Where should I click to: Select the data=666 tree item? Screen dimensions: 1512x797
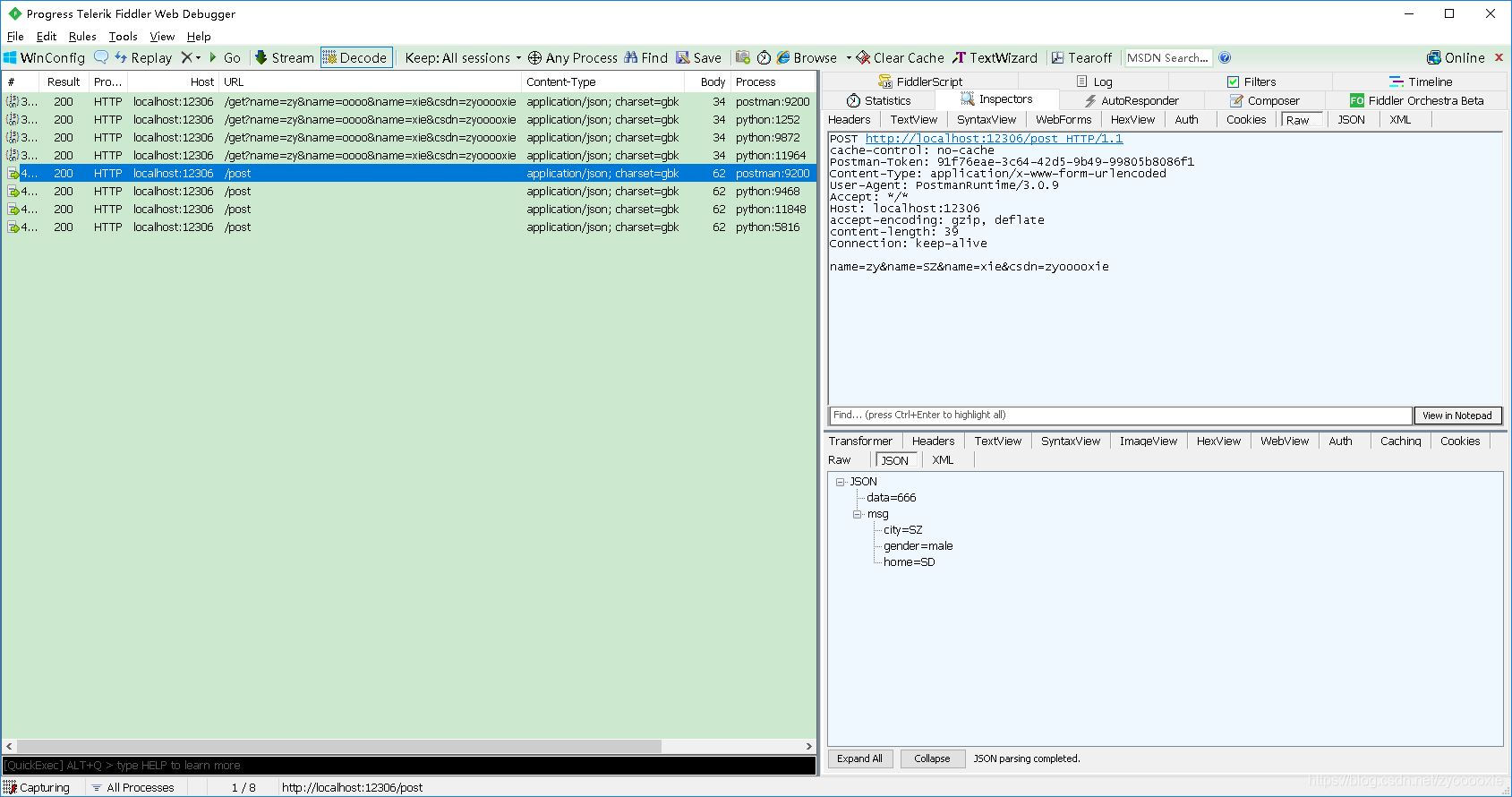click(891, 498)
